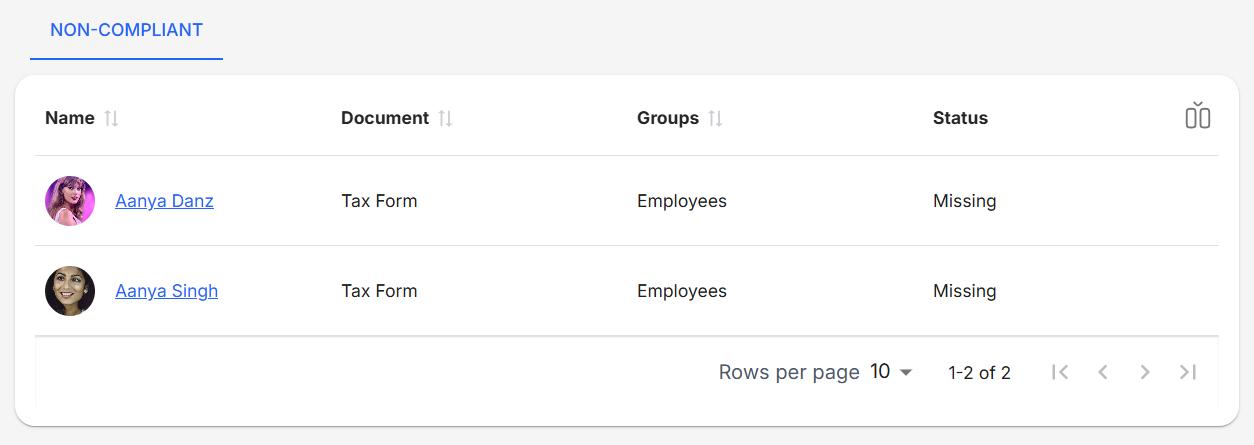1254x445 pixels.
Task: Expand the Rows per page dropdown
Action: tap(891, 372)
